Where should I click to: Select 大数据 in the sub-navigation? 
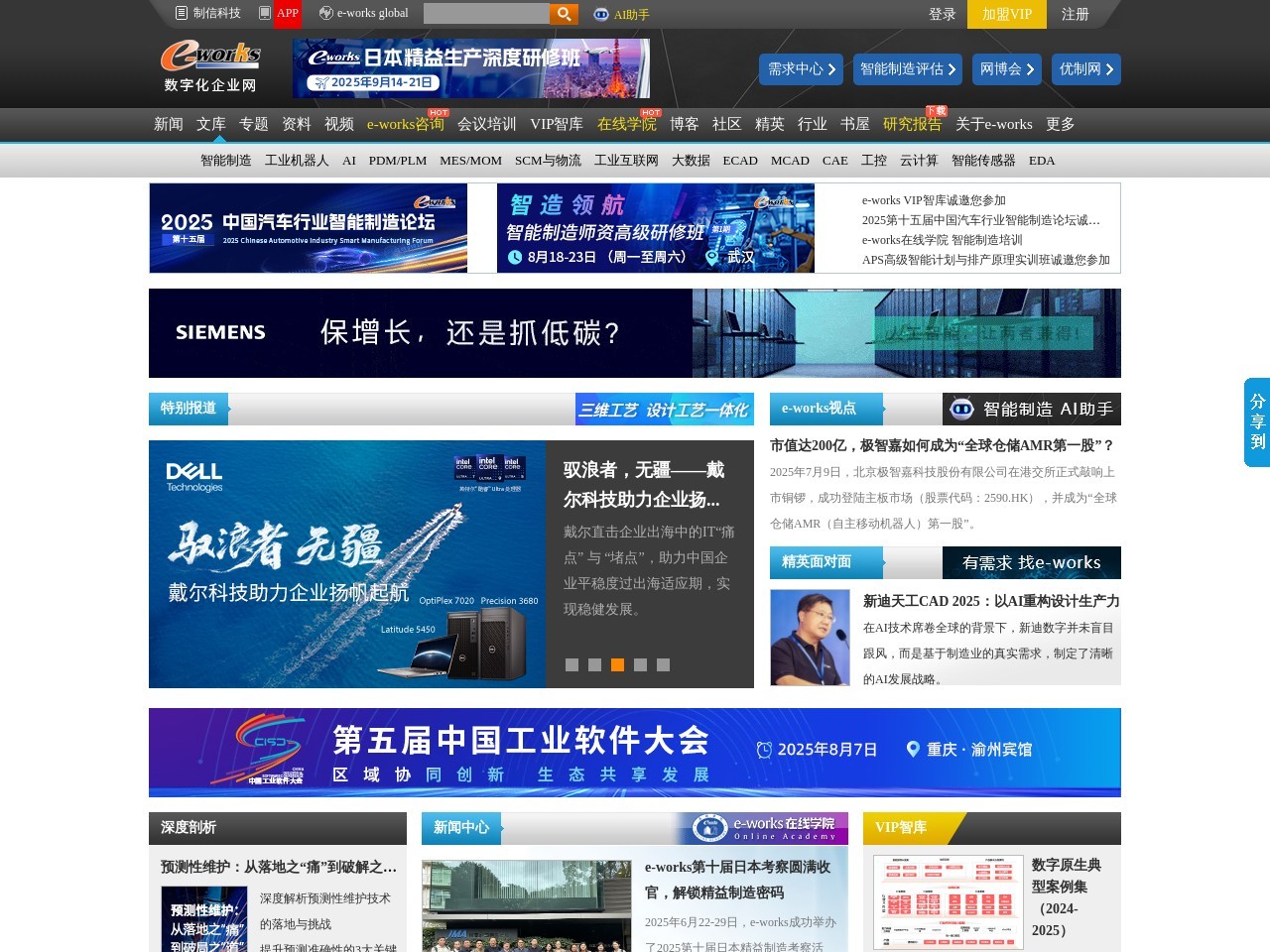point(691,161)
